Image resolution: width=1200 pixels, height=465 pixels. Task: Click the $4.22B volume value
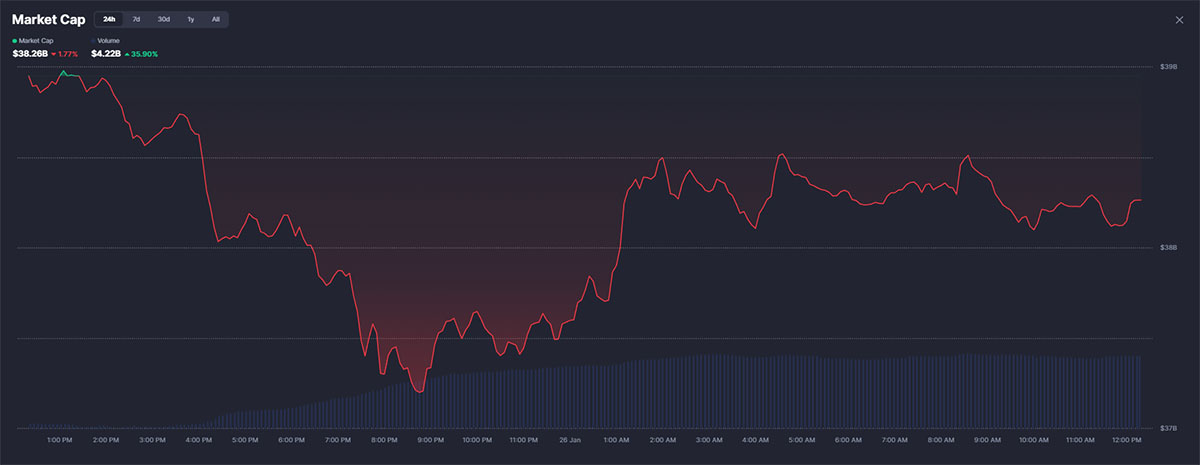point(105,53)
